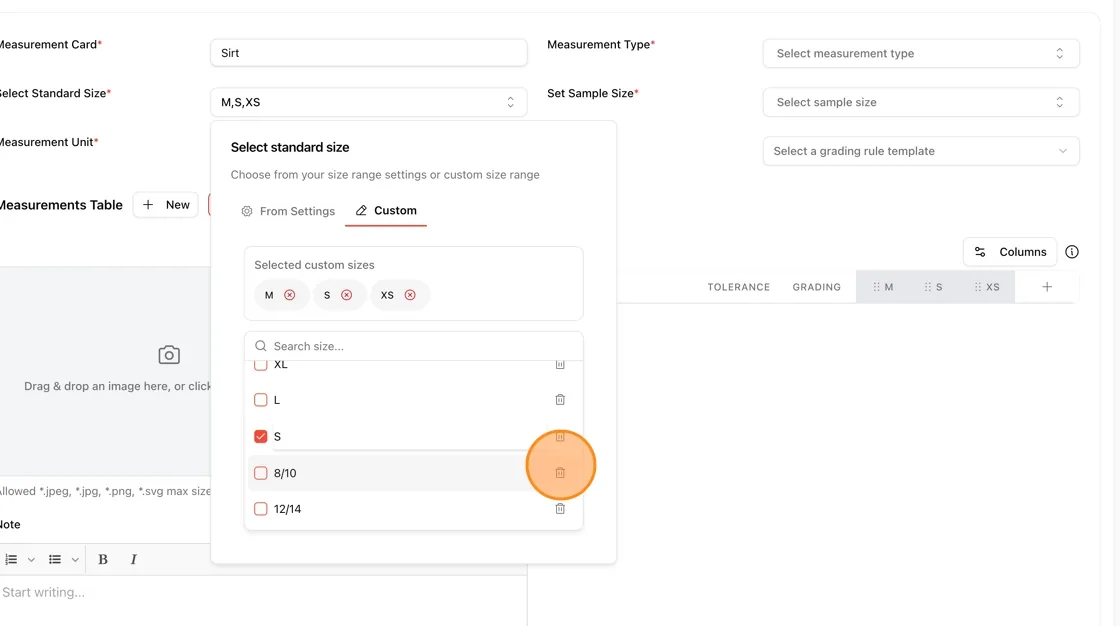
Task: Remove the M chip from selected sizes
Action: [289, 295]
